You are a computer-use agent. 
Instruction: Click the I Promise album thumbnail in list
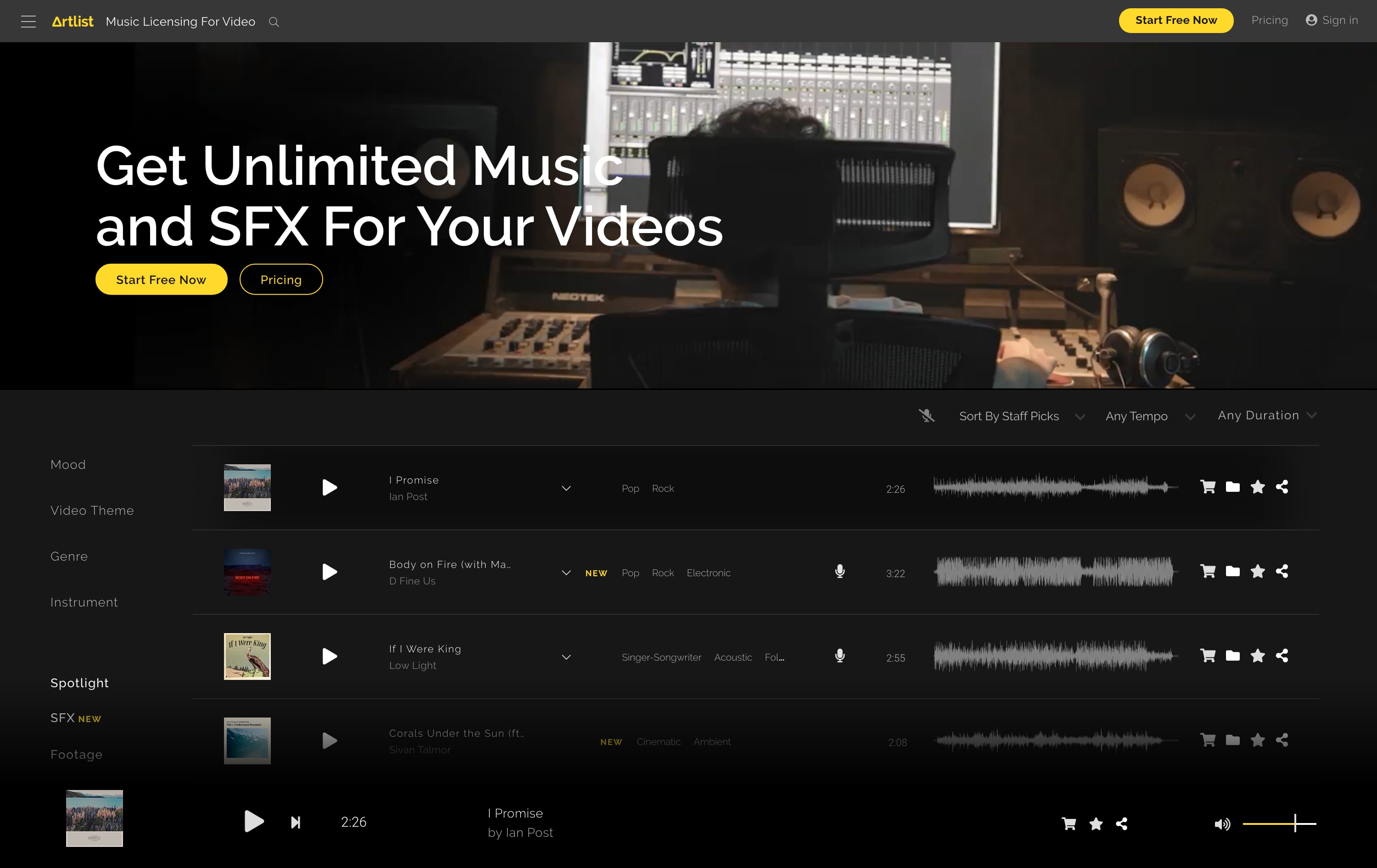[x=247, y=487]
